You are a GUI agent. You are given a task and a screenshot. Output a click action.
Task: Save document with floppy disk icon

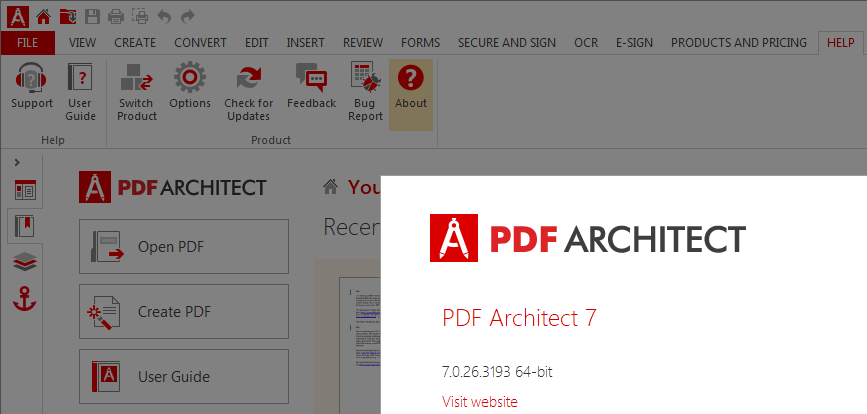[x=92, y=17]
